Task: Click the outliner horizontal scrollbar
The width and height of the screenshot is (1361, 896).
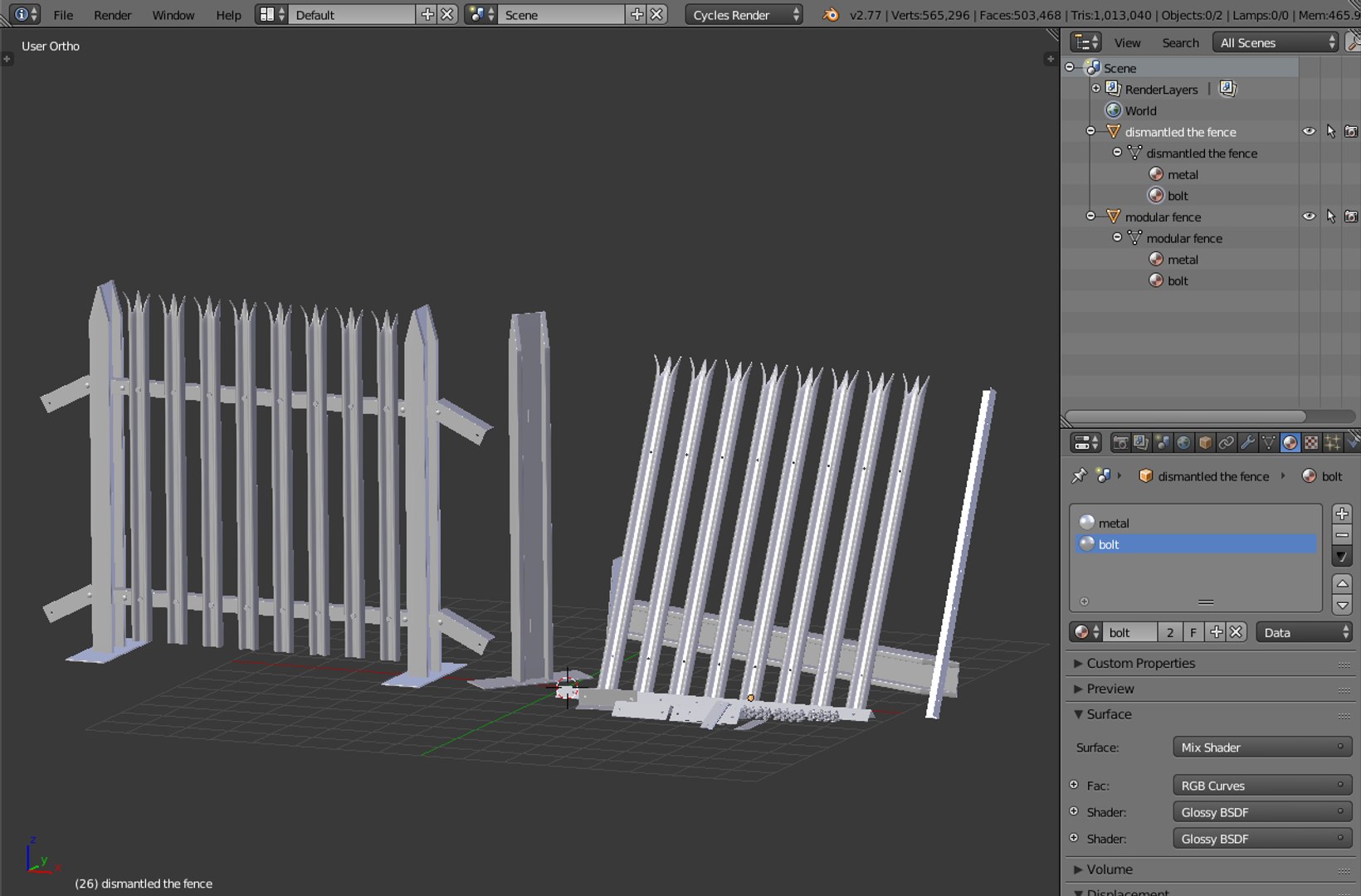Action: 1185,416
